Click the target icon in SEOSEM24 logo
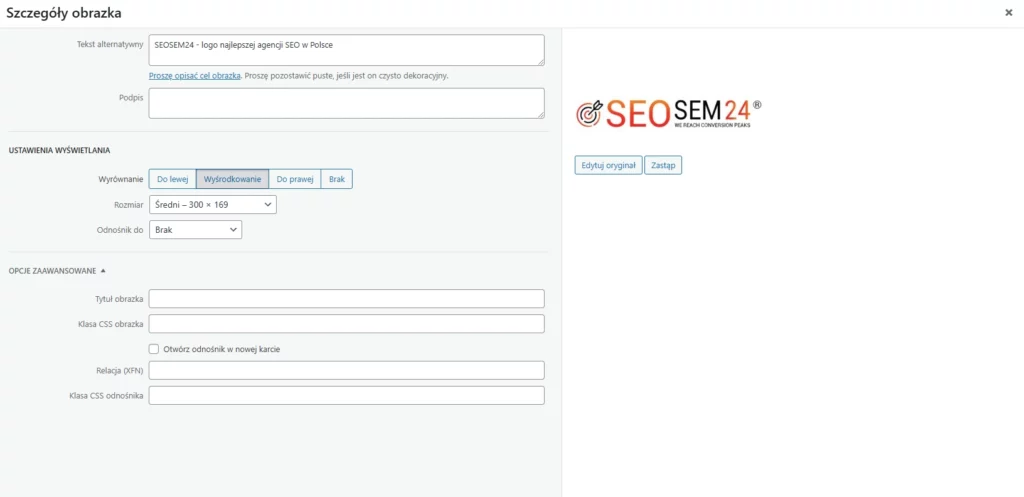The width and height of the screenshot is (1024, 497). (x=588, y=114)
